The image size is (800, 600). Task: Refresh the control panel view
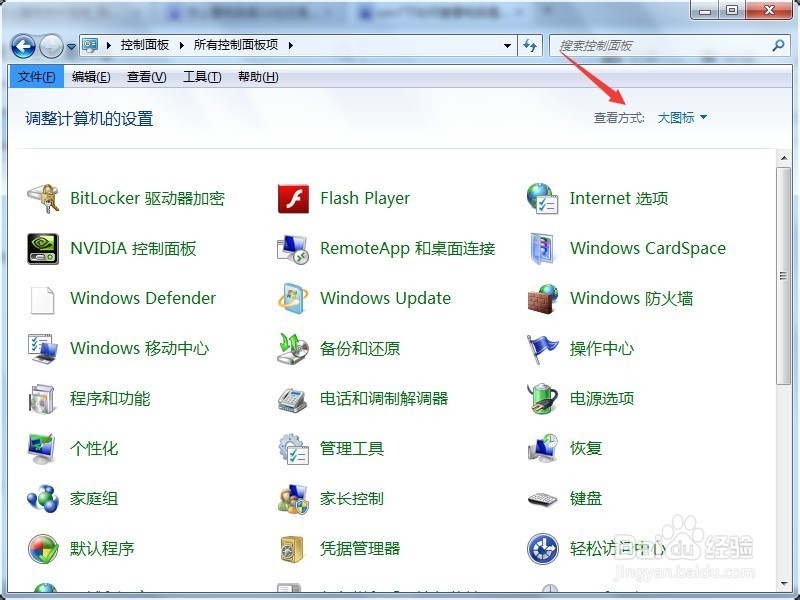[530, 45]
